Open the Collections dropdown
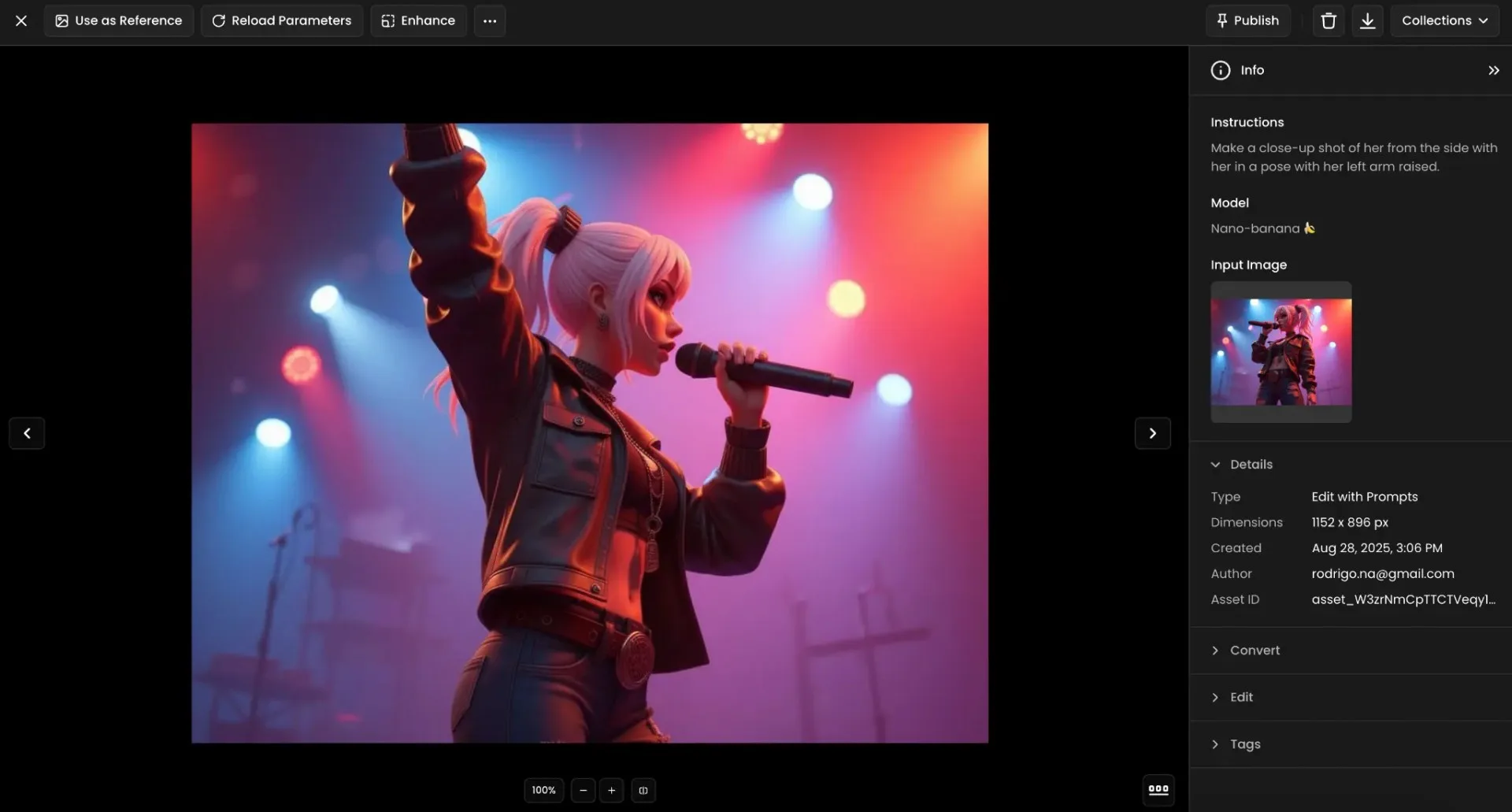The width and height of the screenshot is (1512, 812). (x=1445, y=20)
